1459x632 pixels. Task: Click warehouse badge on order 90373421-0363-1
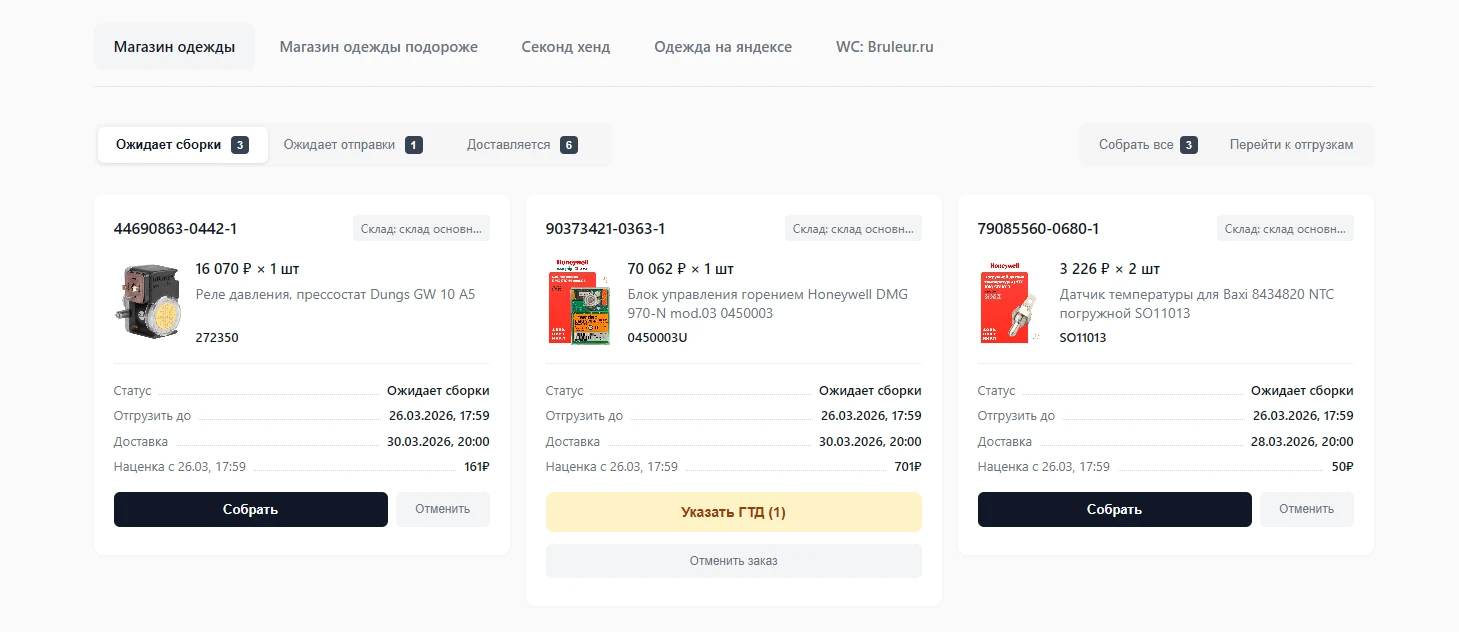(853, 229)
